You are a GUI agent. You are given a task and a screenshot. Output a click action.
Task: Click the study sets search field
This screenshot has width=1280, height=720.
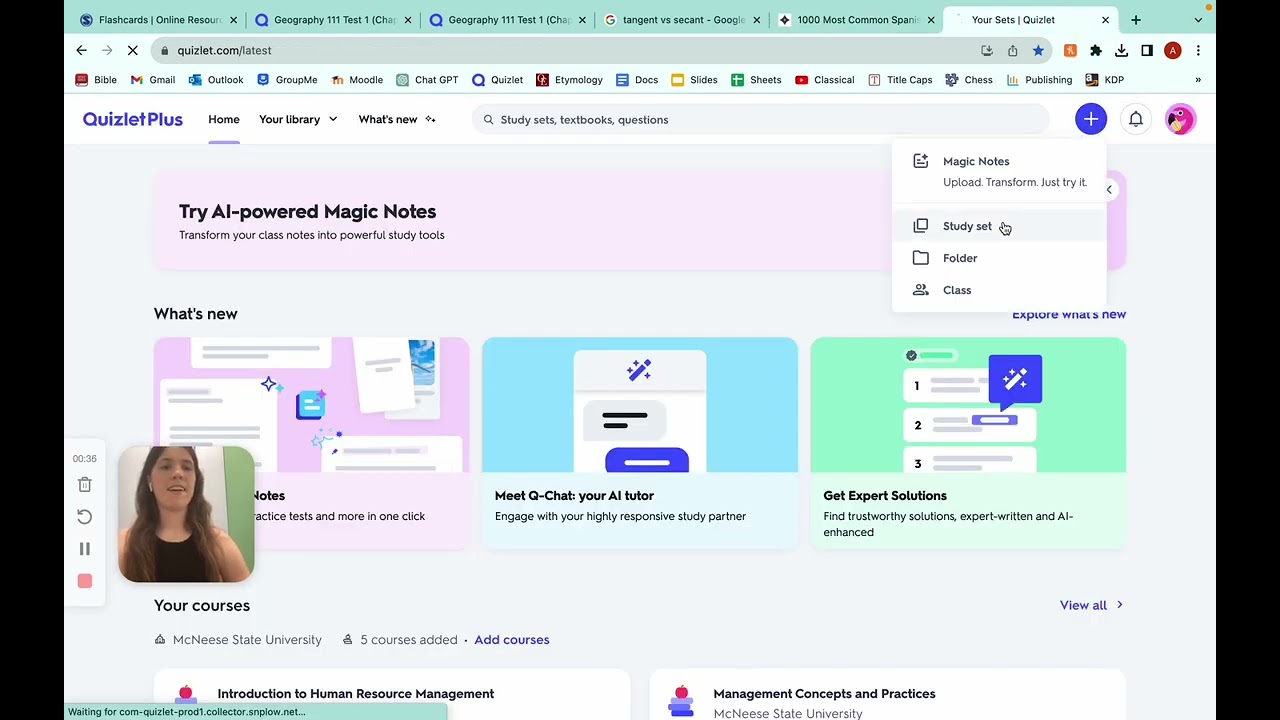[760, 119]
